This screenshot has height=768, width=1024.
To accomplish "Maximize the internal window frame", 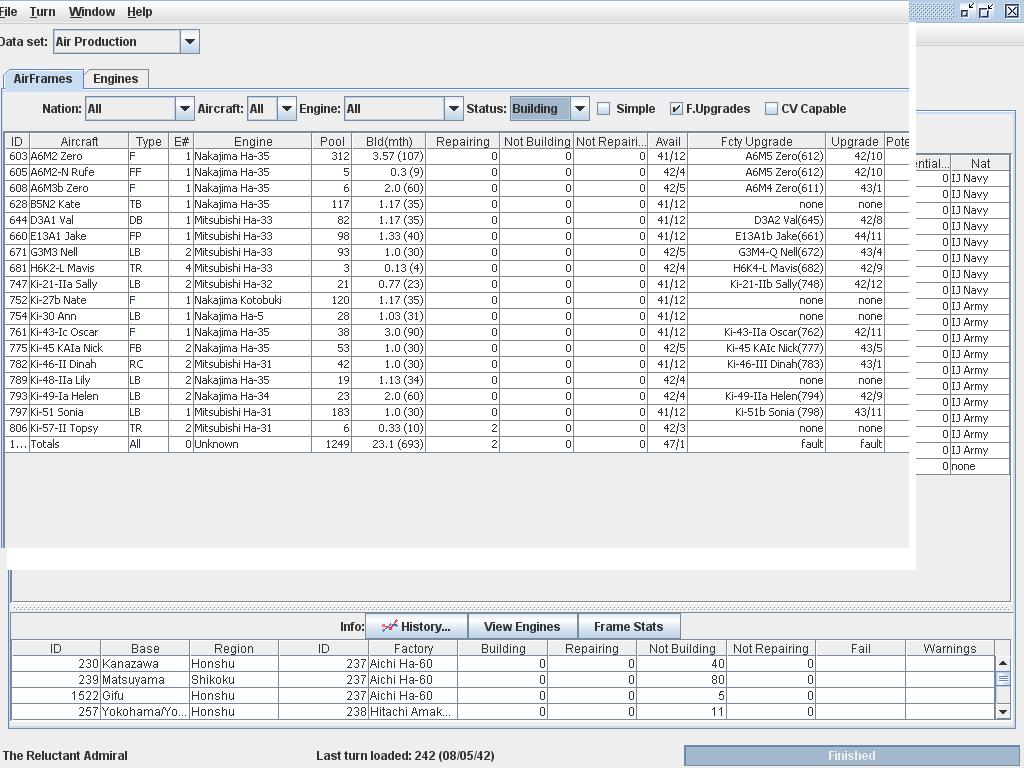I will click(987, 11).
